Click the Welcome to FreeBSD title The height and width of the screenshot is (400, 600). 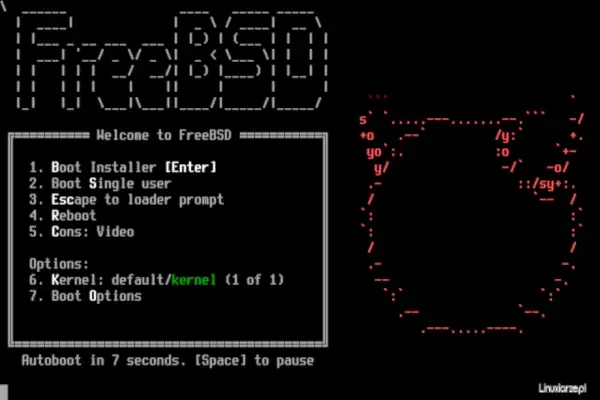pyautogui.click(x=164, y=135)
